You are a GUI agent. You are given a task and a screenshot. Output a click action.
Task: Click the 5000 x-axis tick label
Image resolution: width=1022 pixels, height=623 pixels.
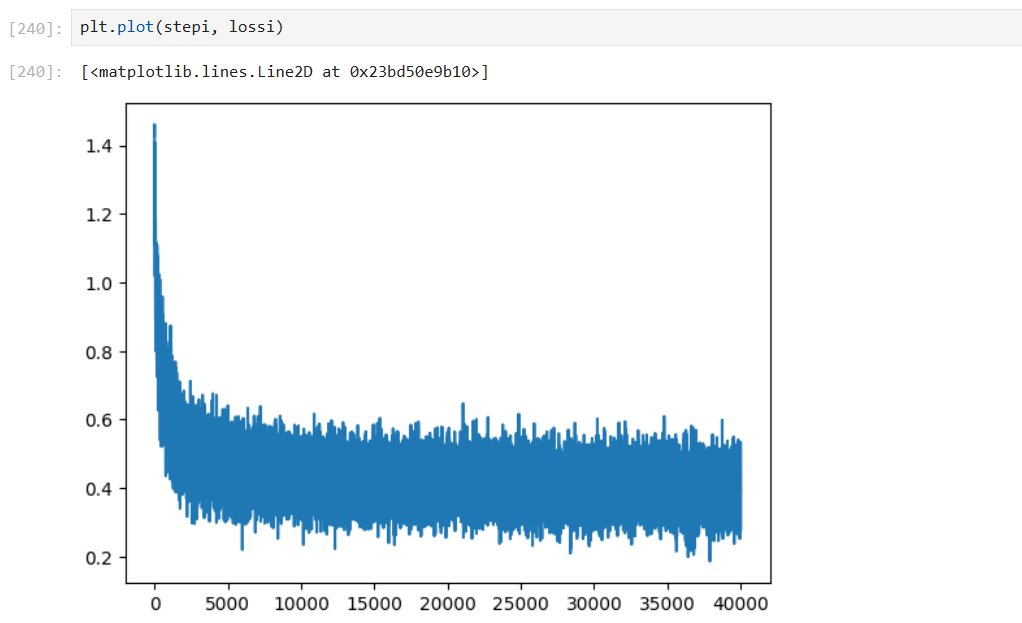click(x=227, y=603)
